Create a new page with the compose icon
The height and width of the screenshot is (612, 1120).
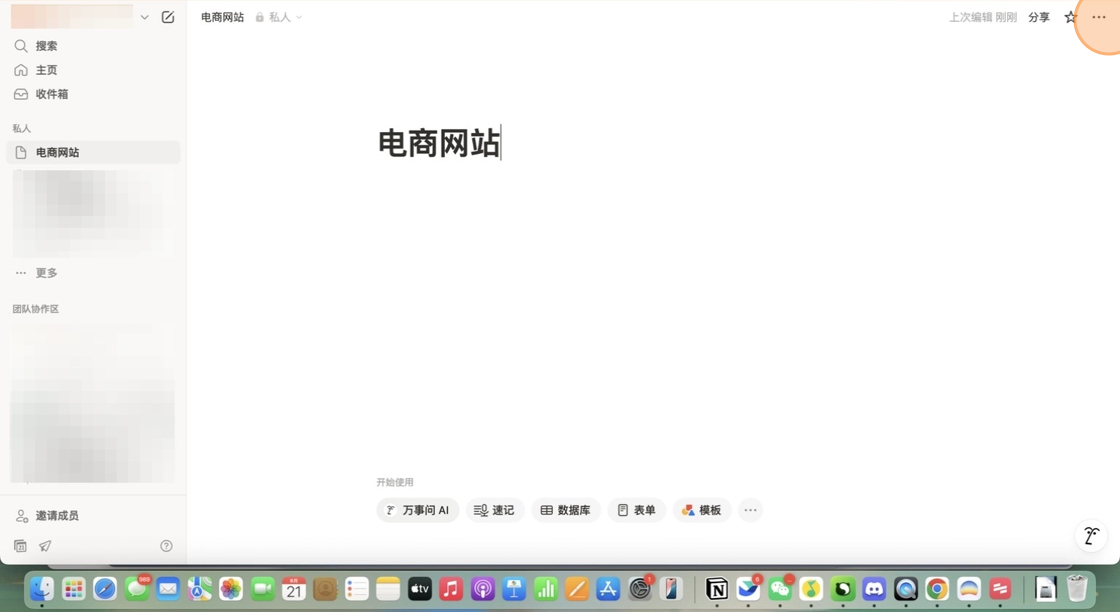click(168, 17)
